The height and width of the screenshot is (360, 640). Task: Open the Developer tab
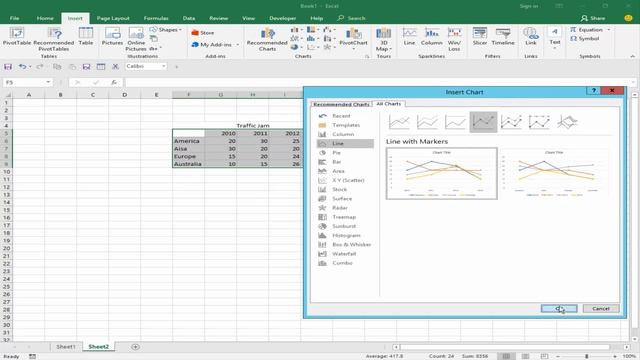pyautogui.click(x=282, y=18)
